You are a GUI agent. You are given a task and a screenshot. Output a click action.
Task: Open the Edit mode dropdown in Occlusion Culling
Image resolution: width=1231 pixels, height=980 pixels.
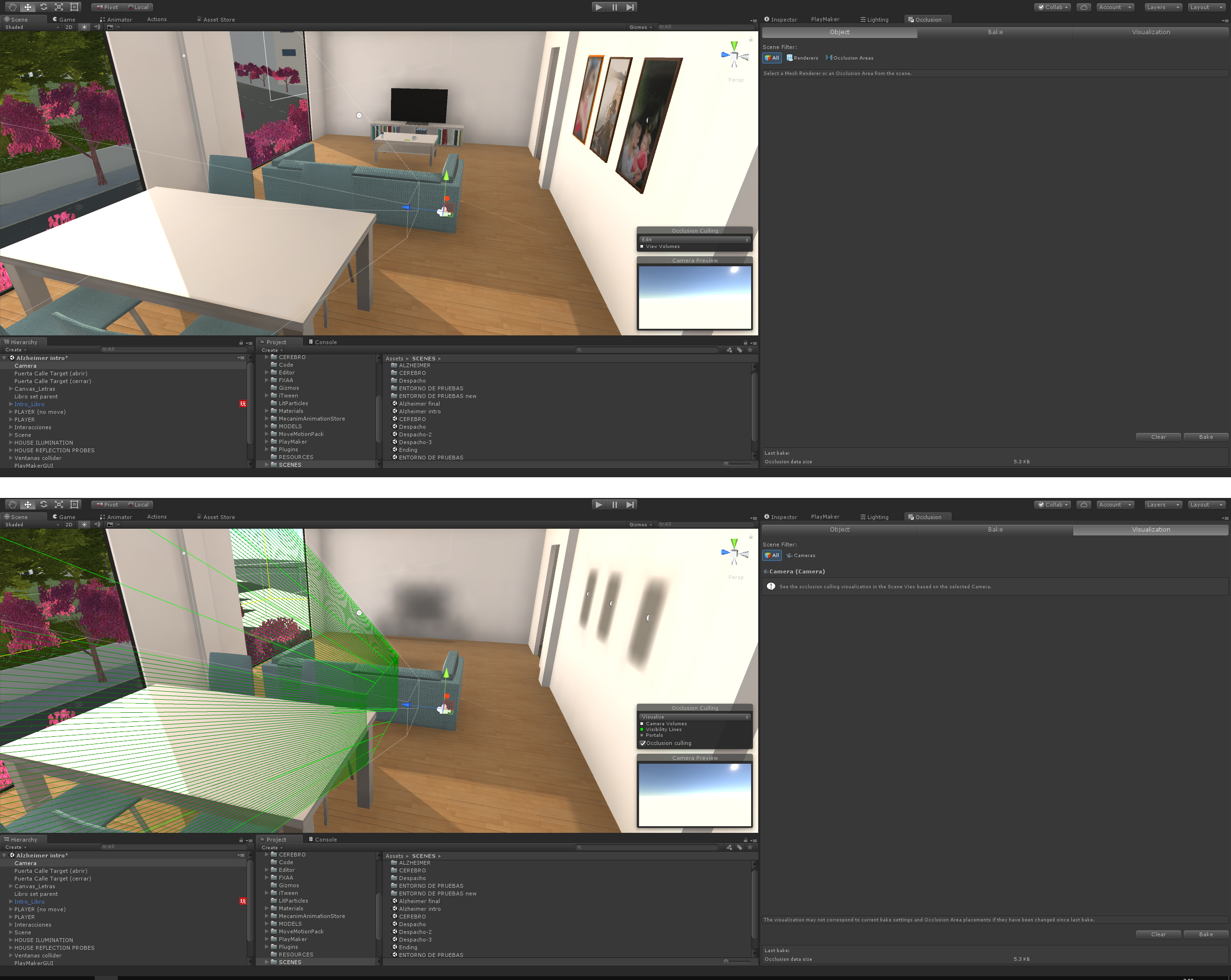point(694,240)
